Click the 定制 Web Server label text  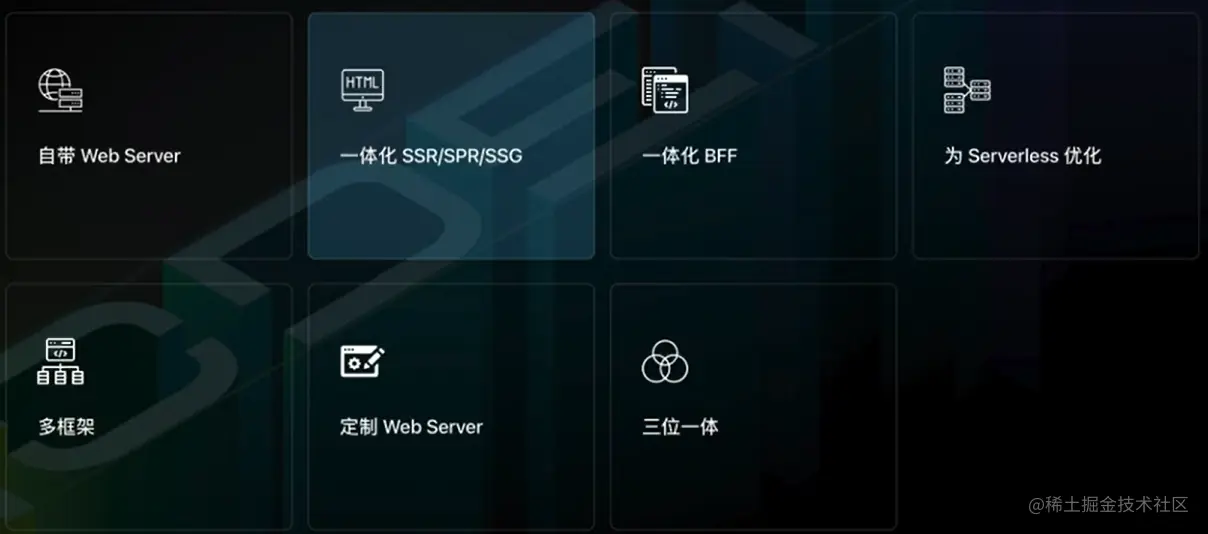click(411, 427)
